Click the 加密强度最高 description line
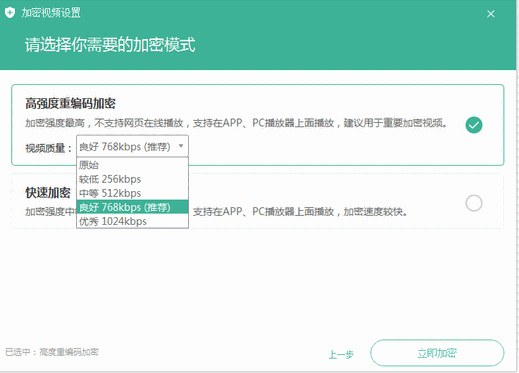 (x=236, y=123)
